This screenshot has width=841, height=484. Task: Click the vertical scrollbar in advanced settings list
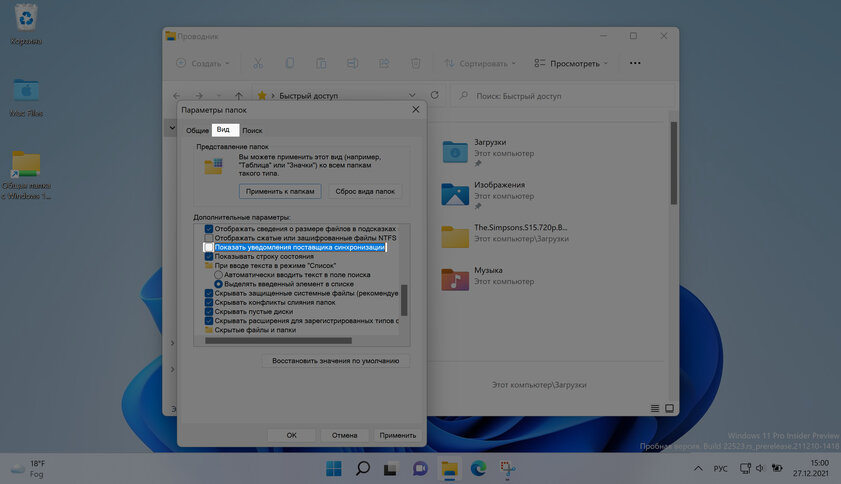point(404,300)
